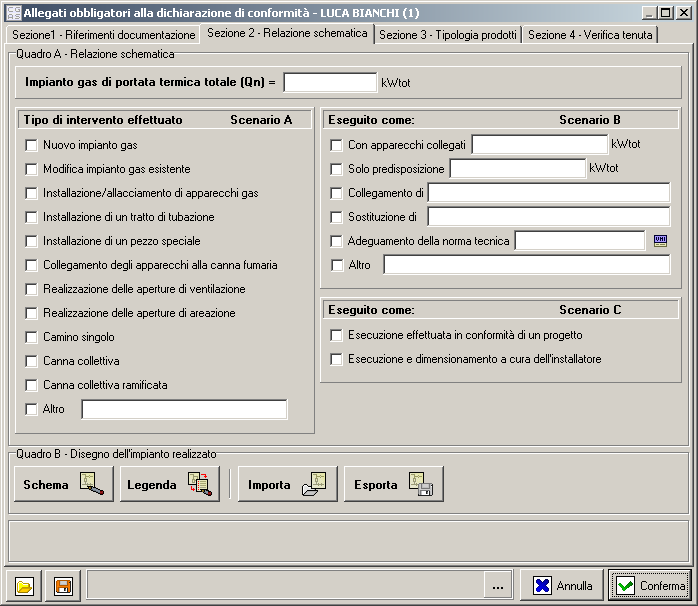Open Sezione 3 Tipologia prodotti tab

448,35
